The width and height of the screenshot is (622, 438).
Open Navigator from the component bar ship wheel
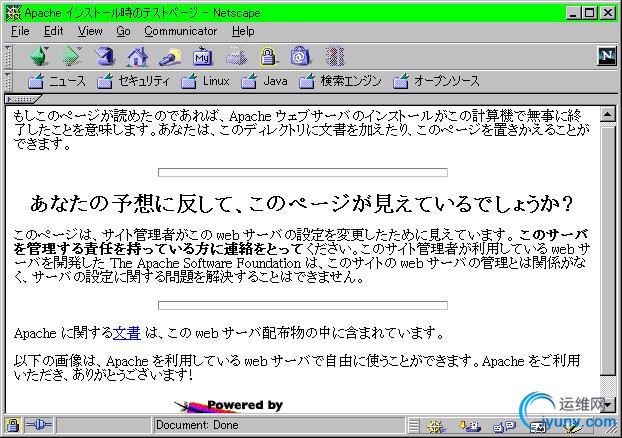436,426
